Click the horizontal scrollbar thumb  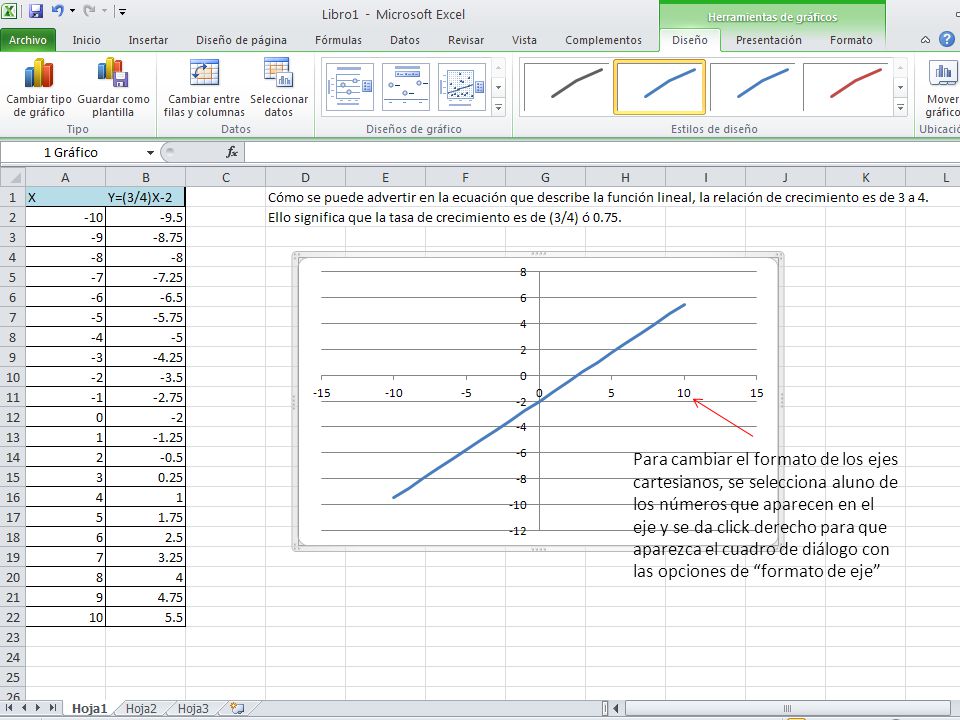(x=787, y=708)
